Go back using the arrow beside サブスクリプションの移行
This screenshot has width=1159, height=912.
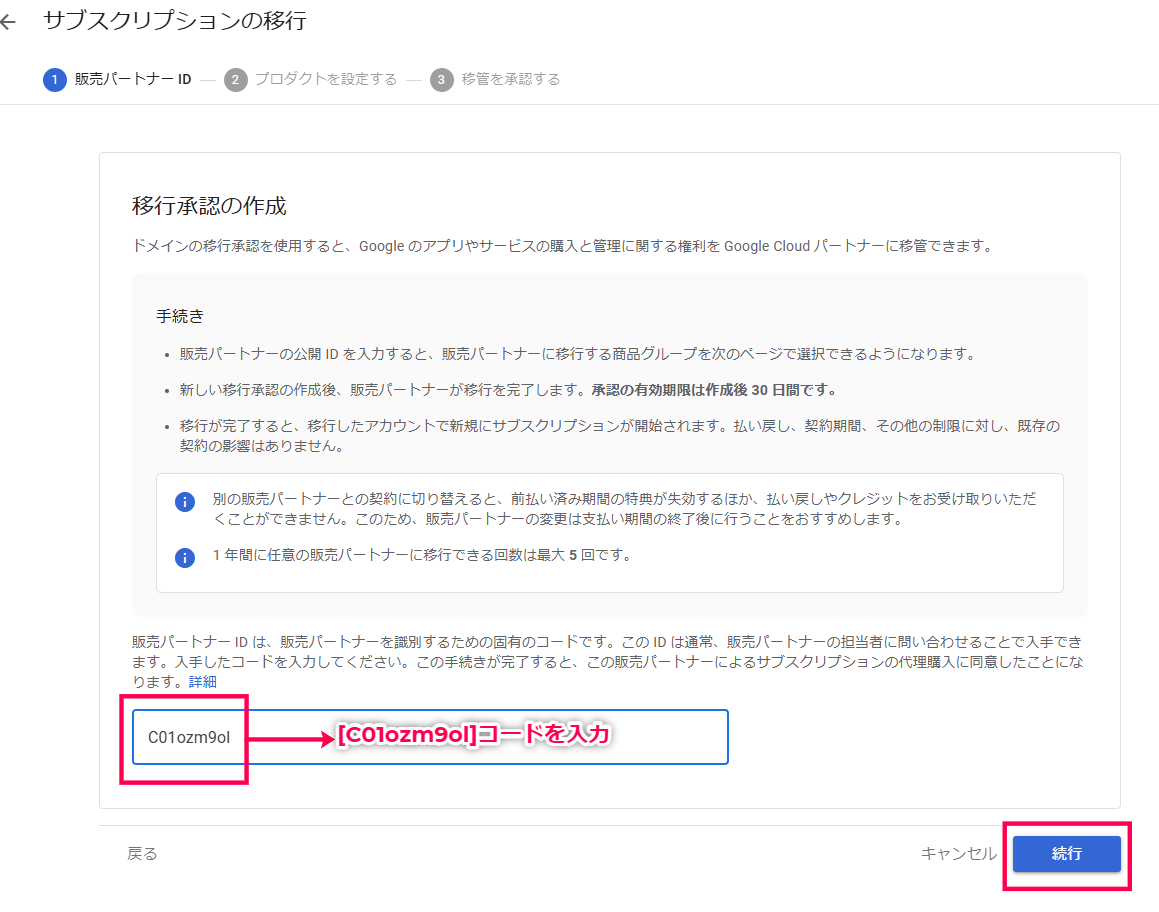click(x=8, y=23)
